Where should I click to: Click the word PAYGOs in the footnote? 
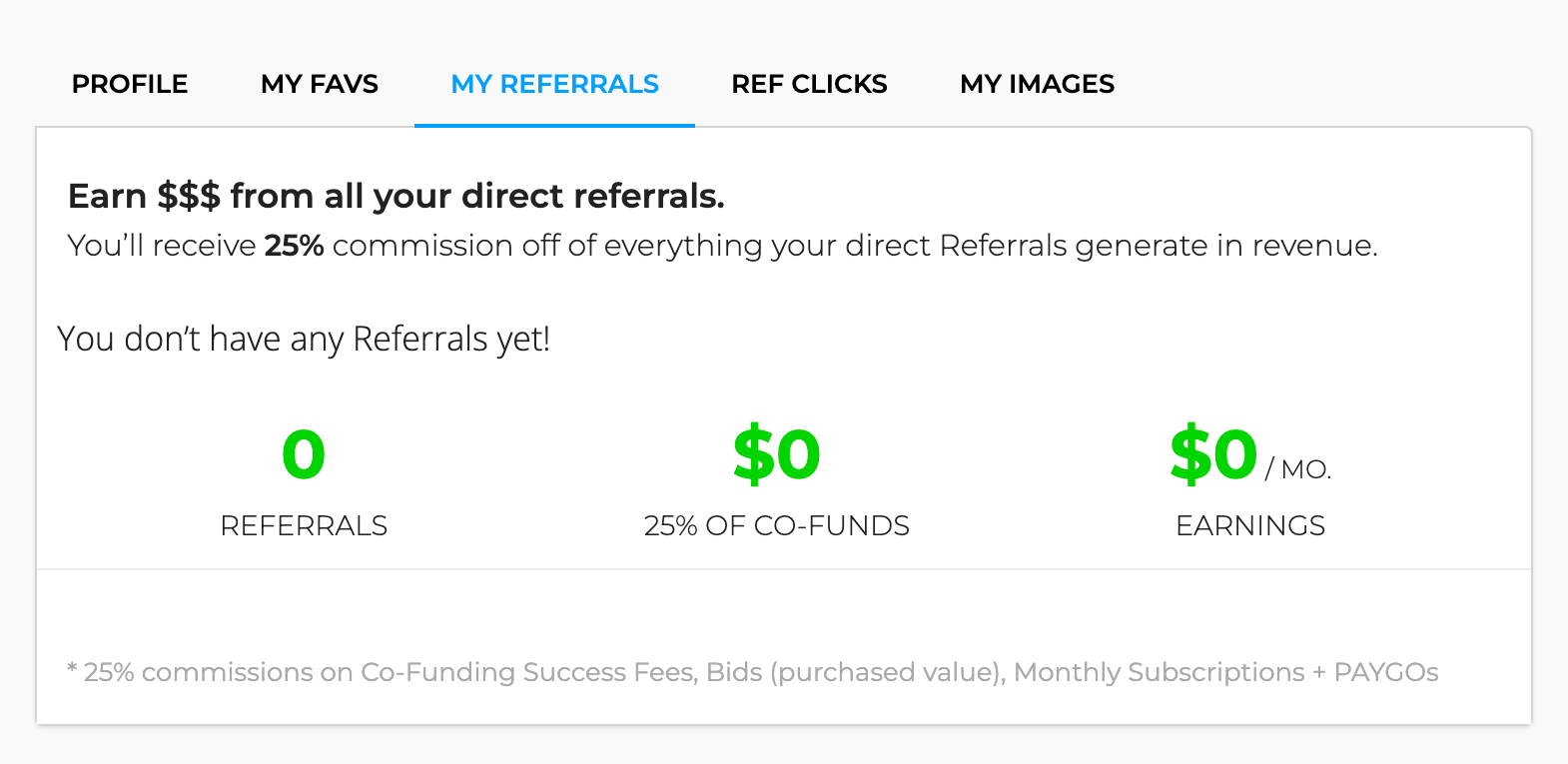point(1386,672)
